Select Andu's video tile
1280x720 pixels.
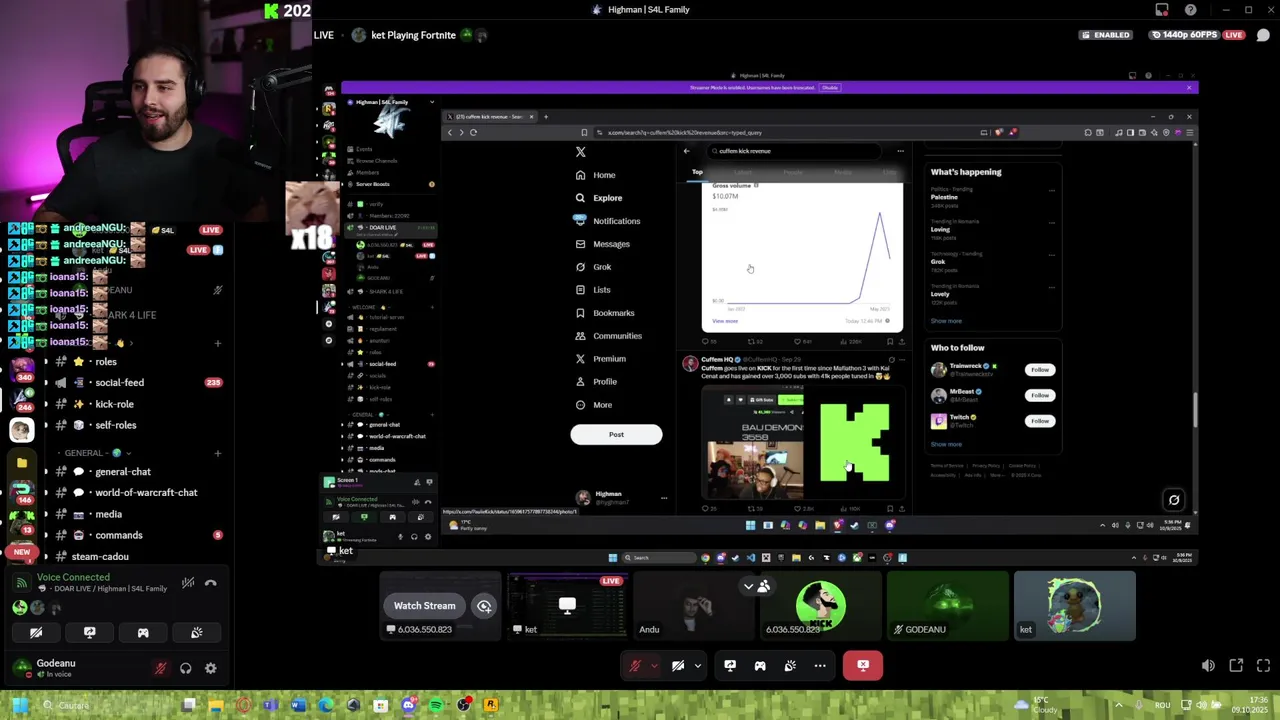click(694, 606)
